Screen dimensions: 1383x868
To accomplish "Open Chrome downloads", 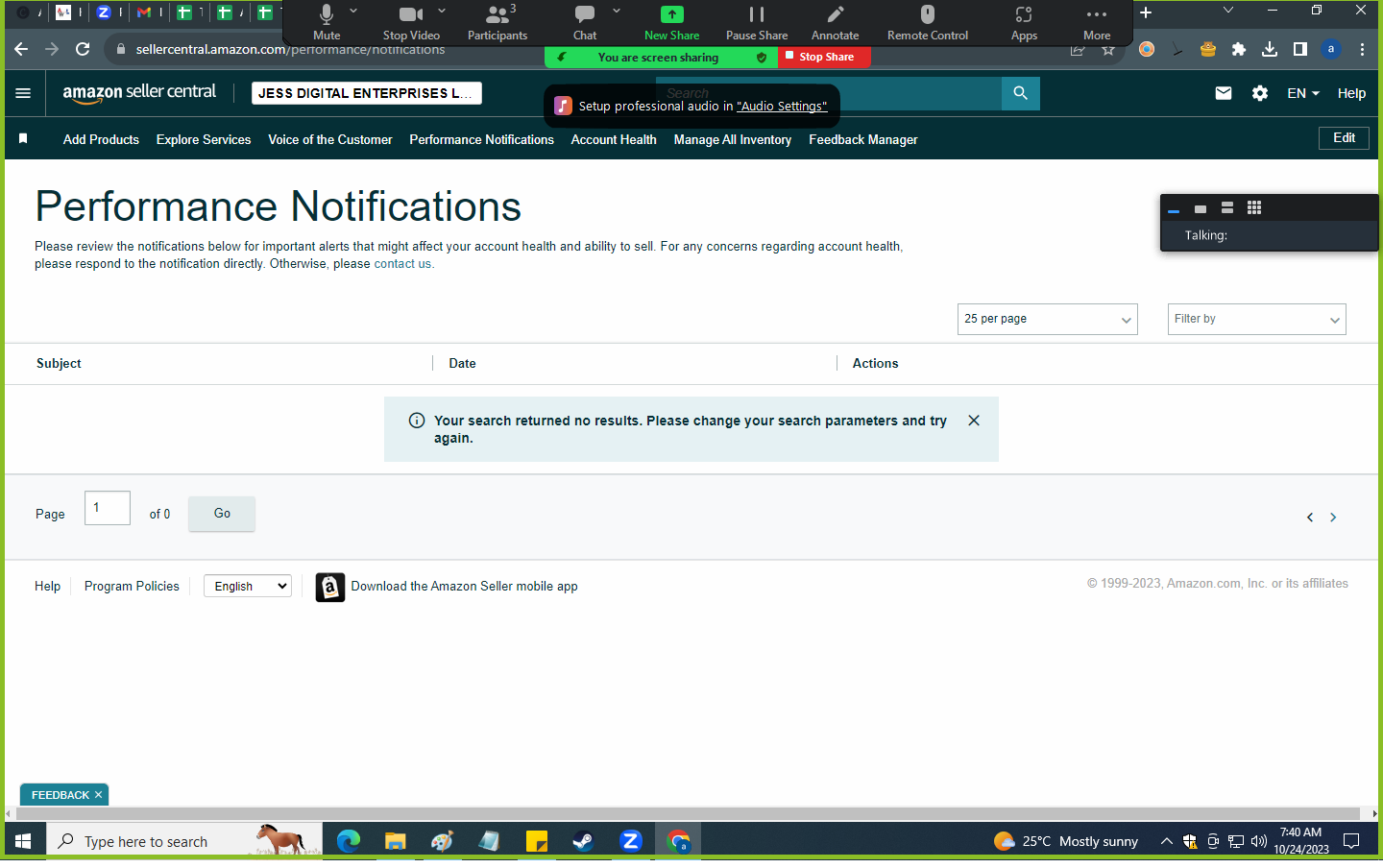I will pyautogui.click(x=1270, y=49).
